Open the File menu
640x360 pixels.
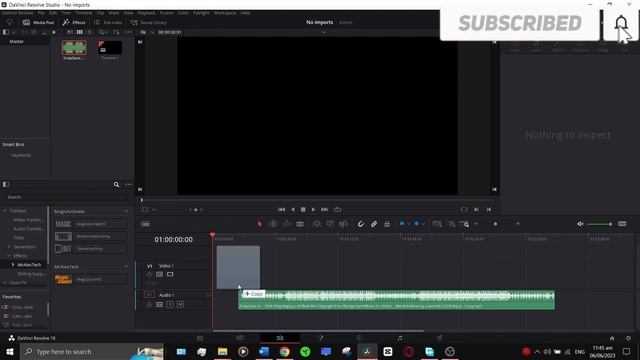click(41, 13)
